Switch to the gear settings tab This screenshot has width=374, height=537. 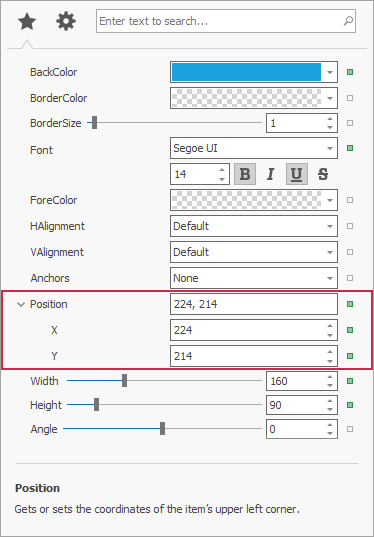click(66, 21)
